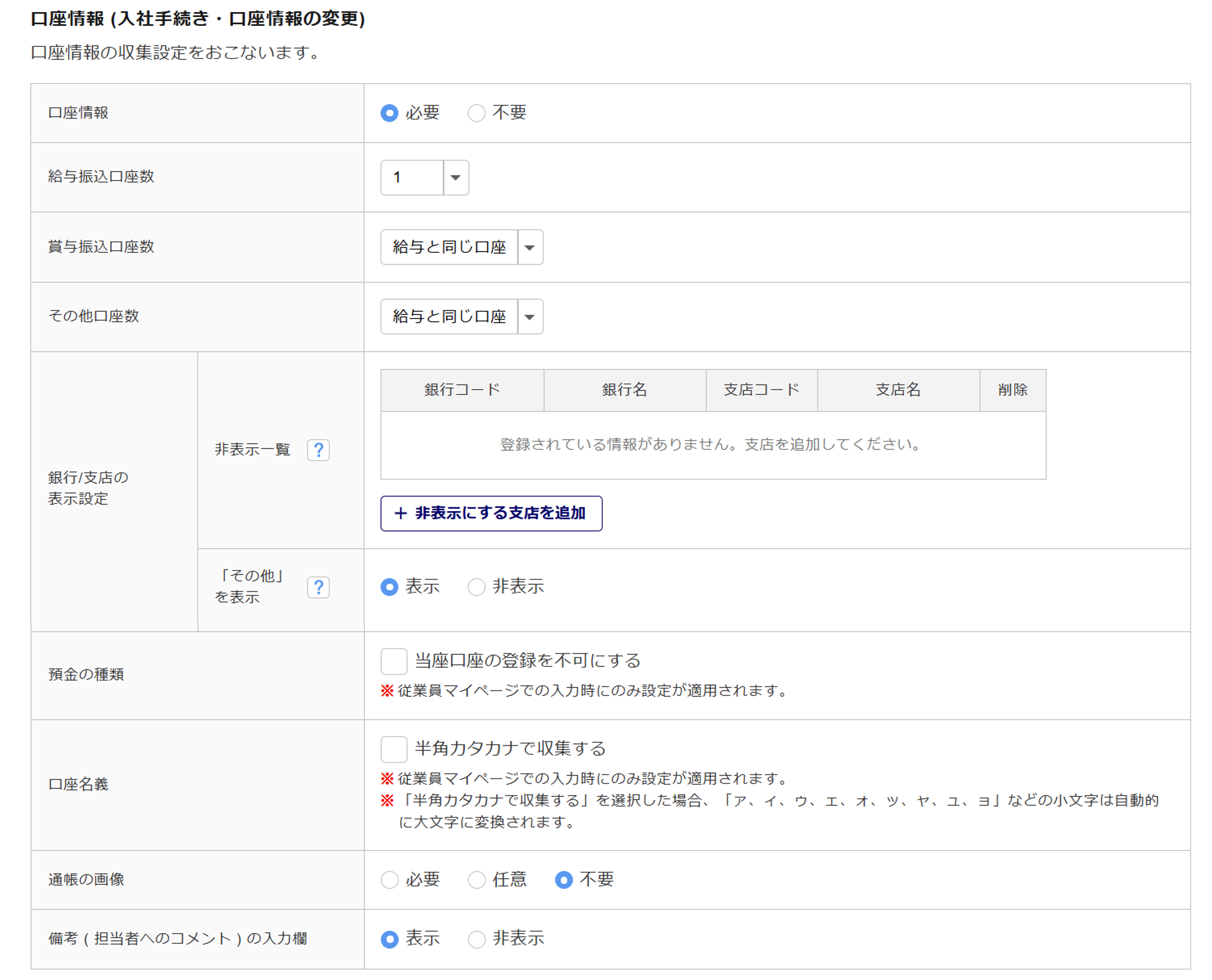Select 任意 for 通帳の画像
The image size is (1212, 980).
pyautogui.click(x=476, y=880)
